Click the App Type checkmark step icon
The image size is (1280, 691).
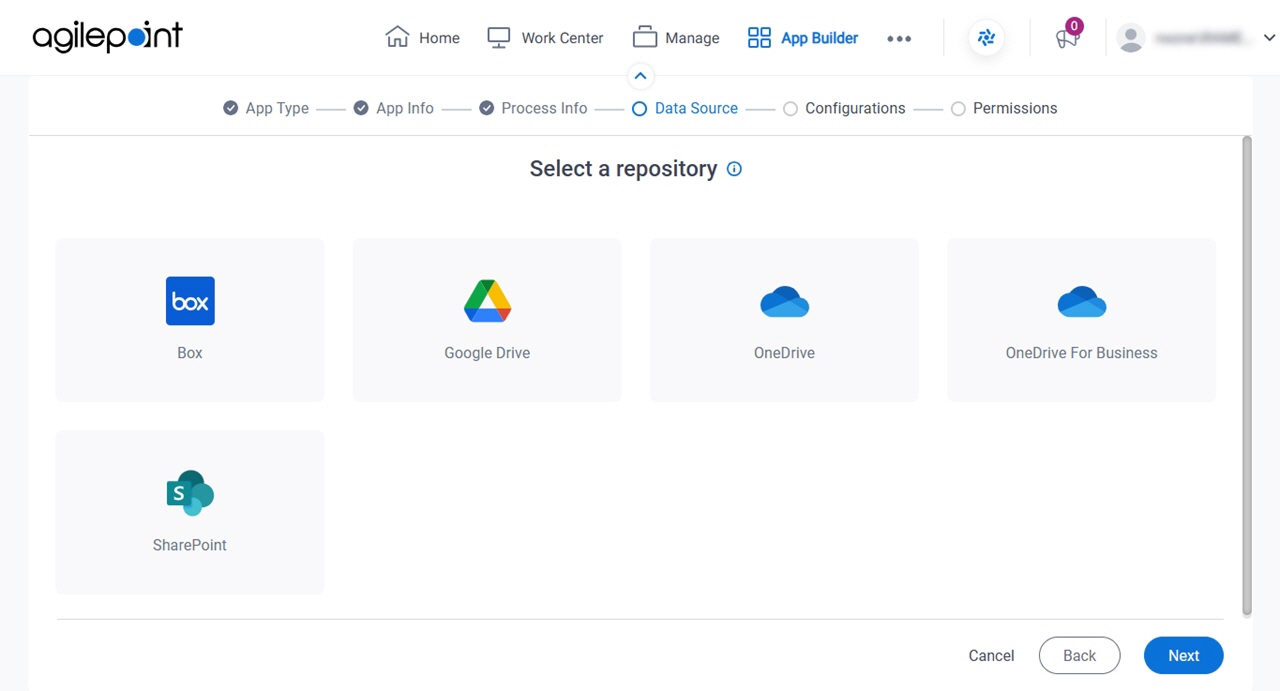coord(231,108)
